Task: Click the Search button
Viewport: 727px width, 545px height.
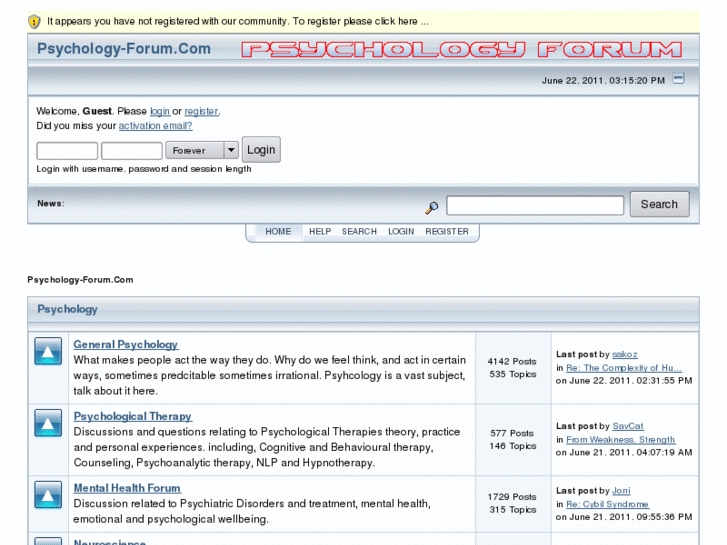Action: (x=659, y=204)
